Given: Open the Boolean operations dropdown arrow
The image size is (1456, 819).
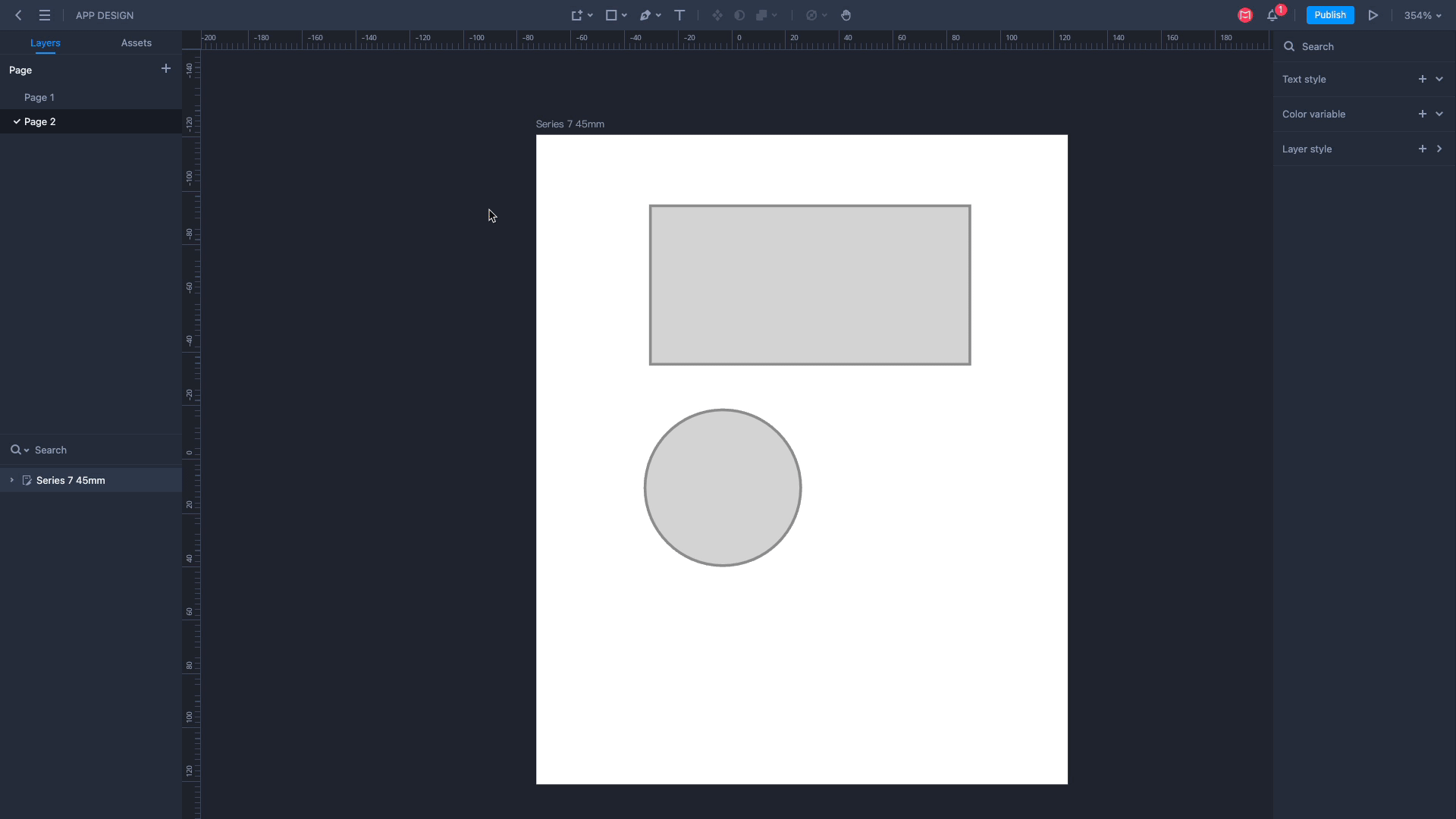Looking at the screenshot, I should (774, 15).
